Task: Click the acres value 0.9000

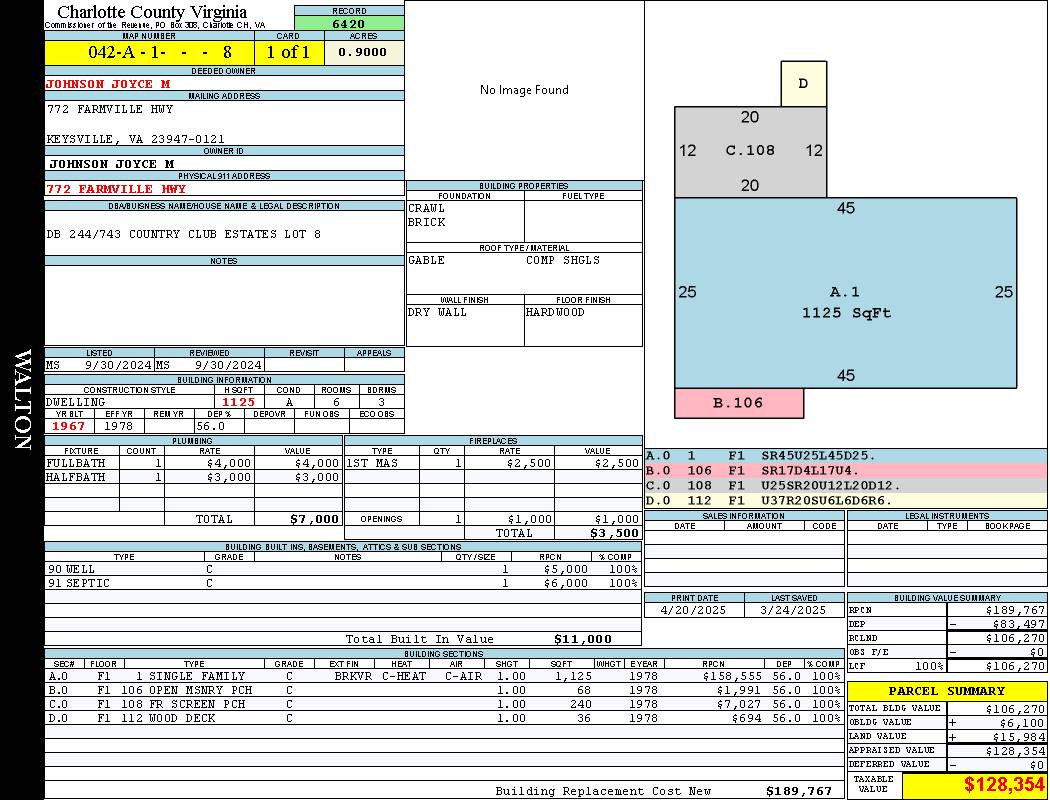Action: pyautogui.click(x=364, y=52)
